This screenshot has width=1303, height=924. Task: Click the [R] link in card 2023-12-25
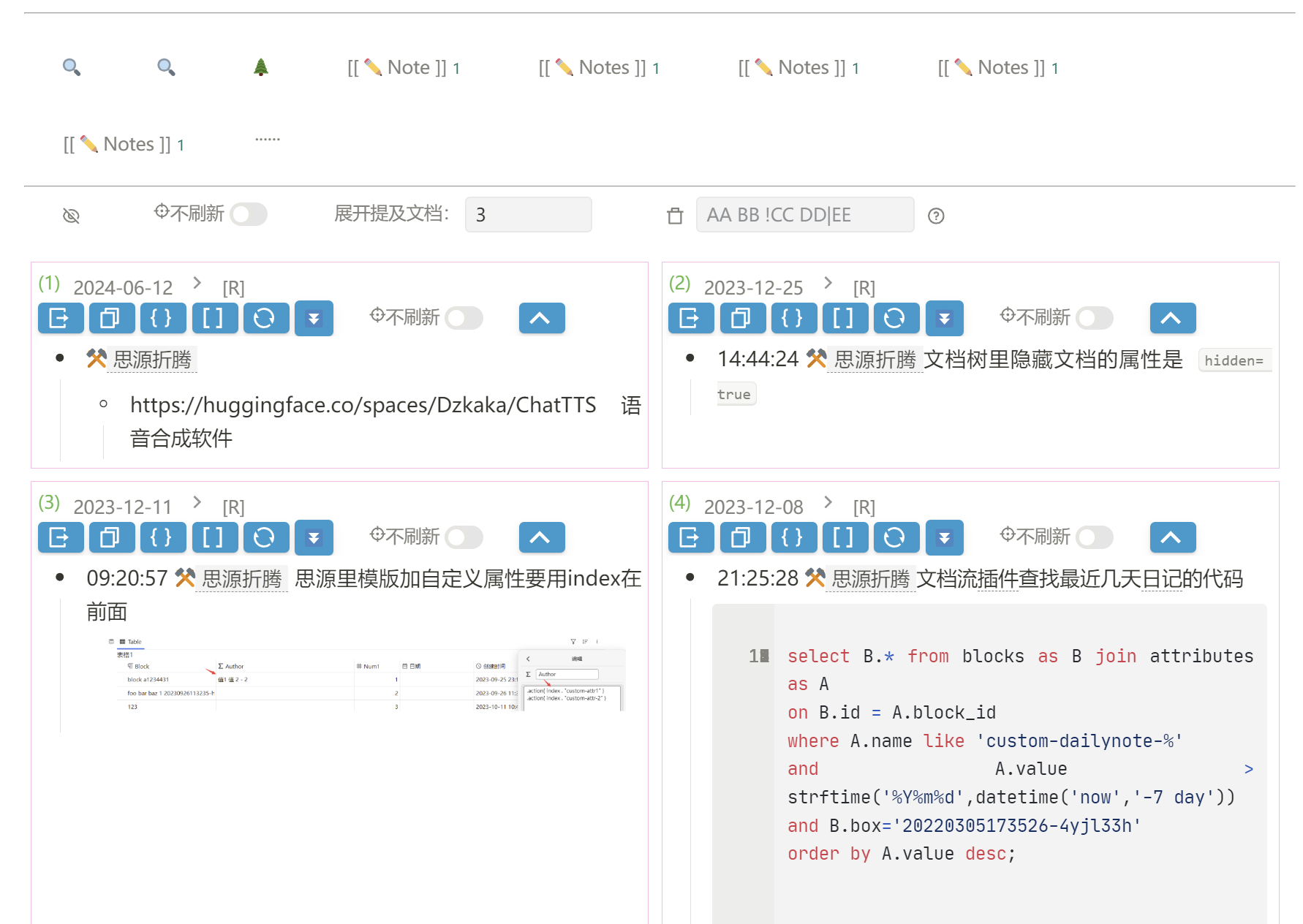[x=864, y=288]
